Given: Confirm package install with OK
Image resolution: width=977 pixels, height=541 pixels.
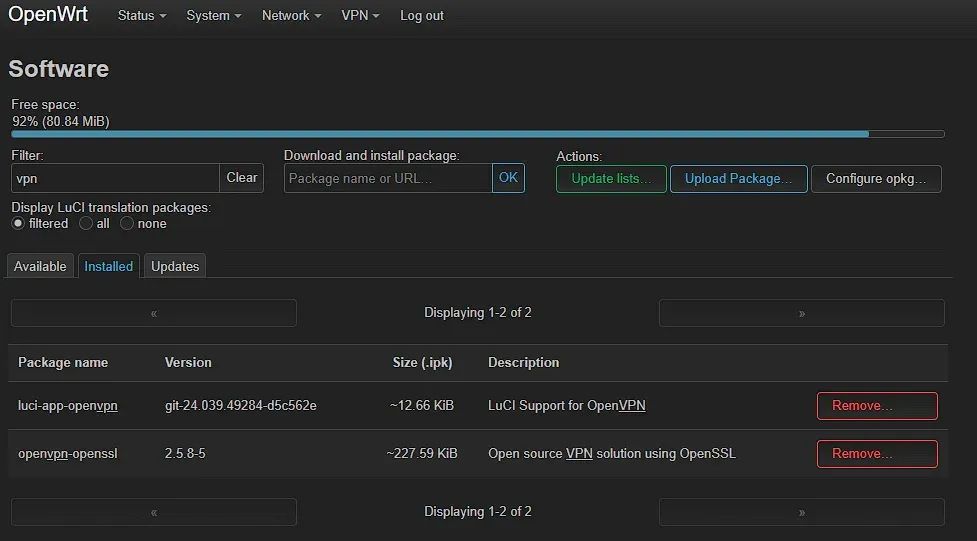Looking at the screenshot, I should [508, 178].
